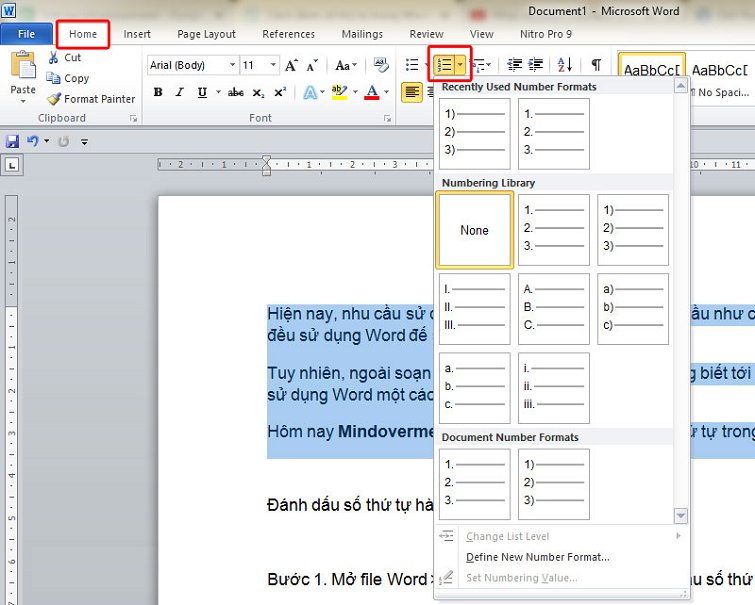This screenshot has width=755, height=605.
Task: Switch to the Page Layout tab
Action: pyautogui.click(x=204, y=34)
